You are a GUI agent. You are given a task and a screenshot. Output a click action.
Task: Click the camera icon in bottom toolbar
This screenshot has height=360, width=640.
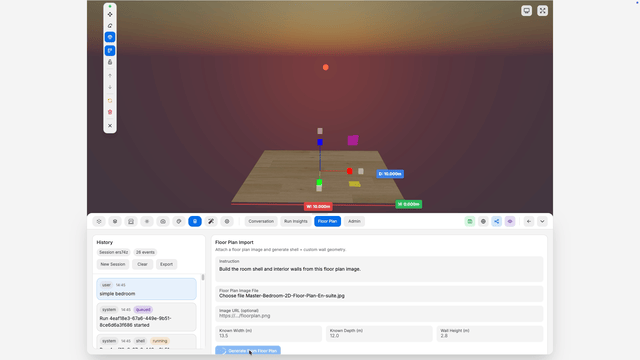[163, 221]
